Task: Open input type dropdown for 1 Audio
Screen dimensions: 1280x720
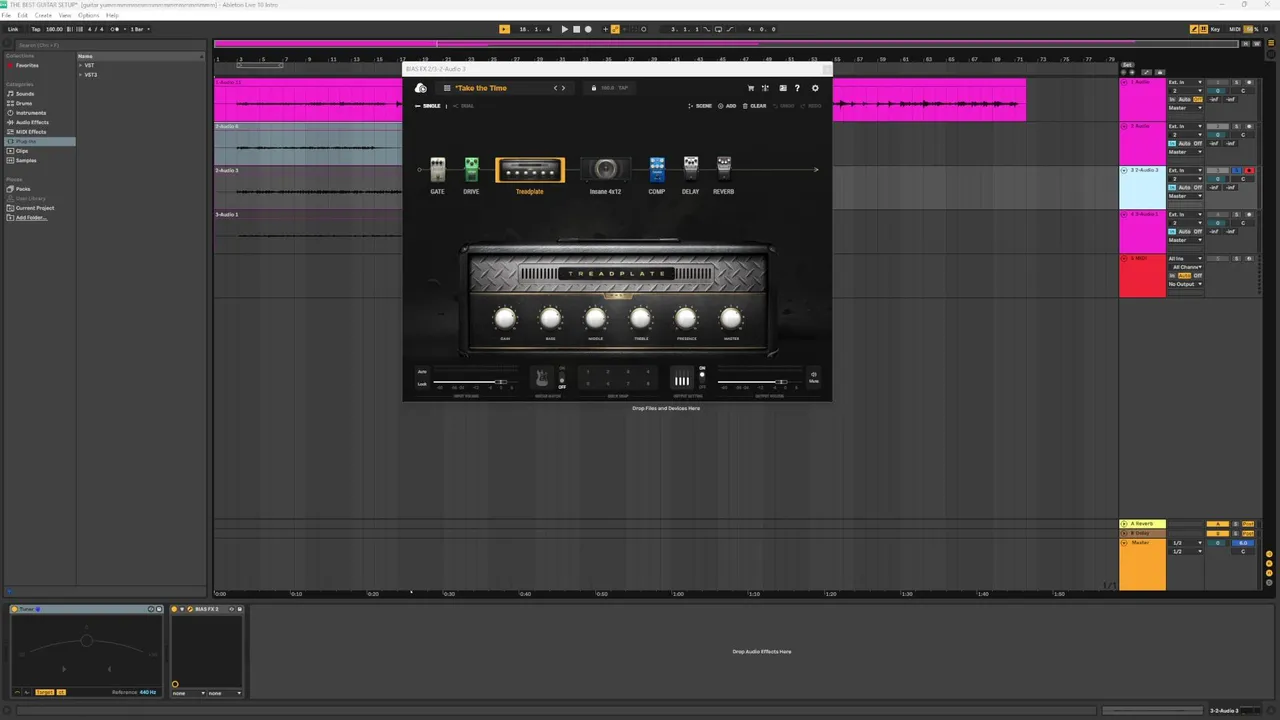Action: click(x=1185, y=82)
